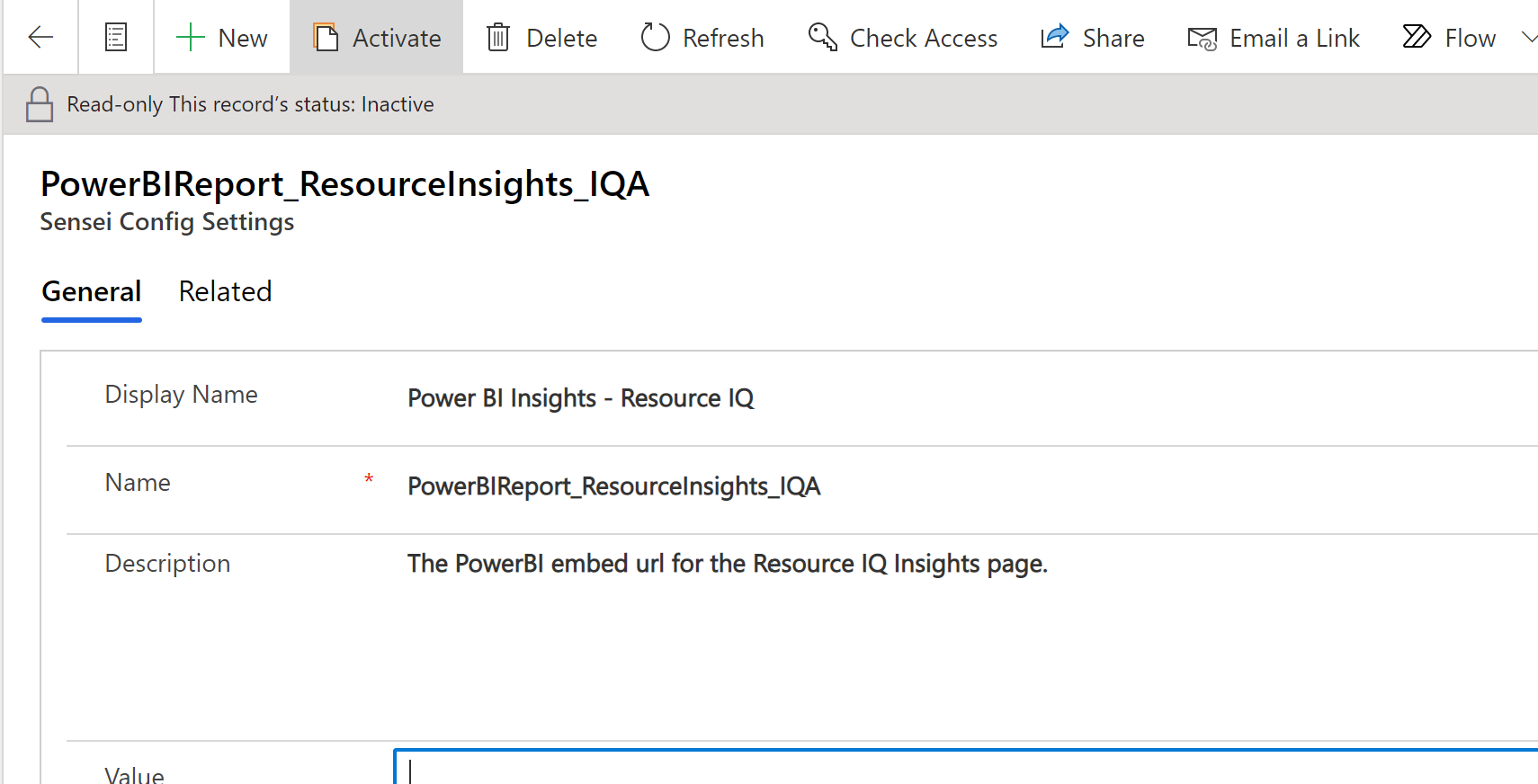Click the New plus icon

point(191,38)
